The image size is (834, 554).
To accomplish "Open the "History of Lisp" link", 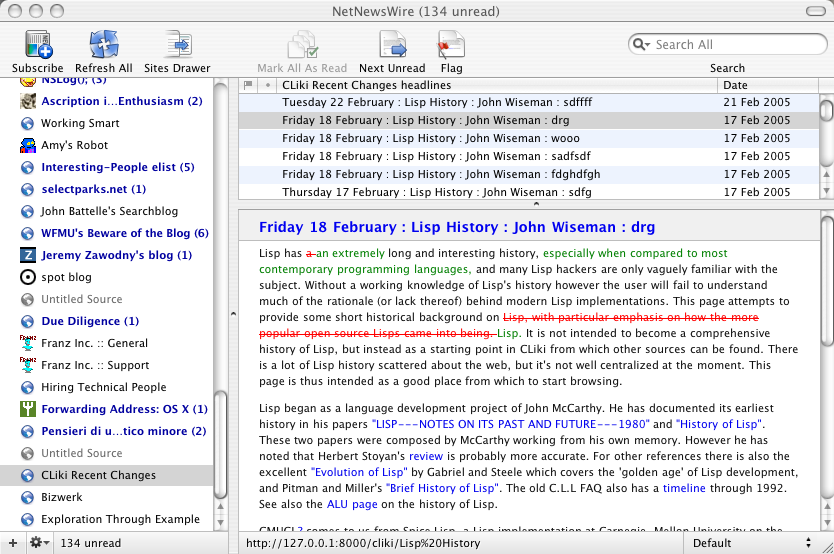I will click(x=719, y=424).
